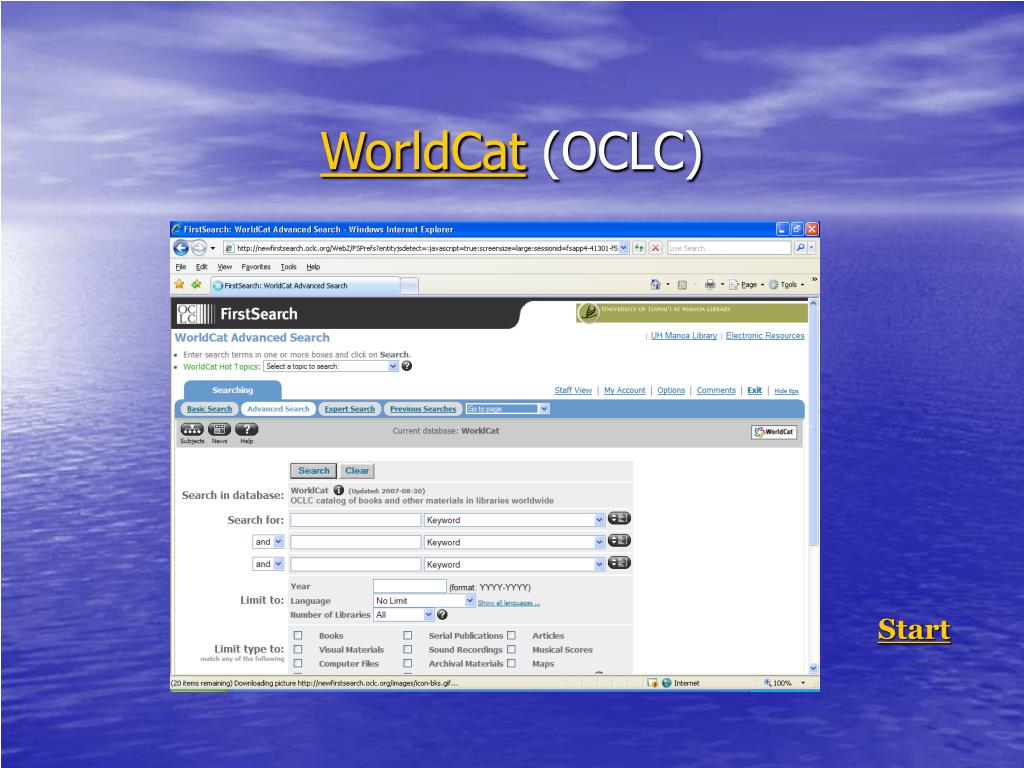Screen dimensions: 1024x768
Task: Click the Start link on the slide
Action: tap(914, 630)
